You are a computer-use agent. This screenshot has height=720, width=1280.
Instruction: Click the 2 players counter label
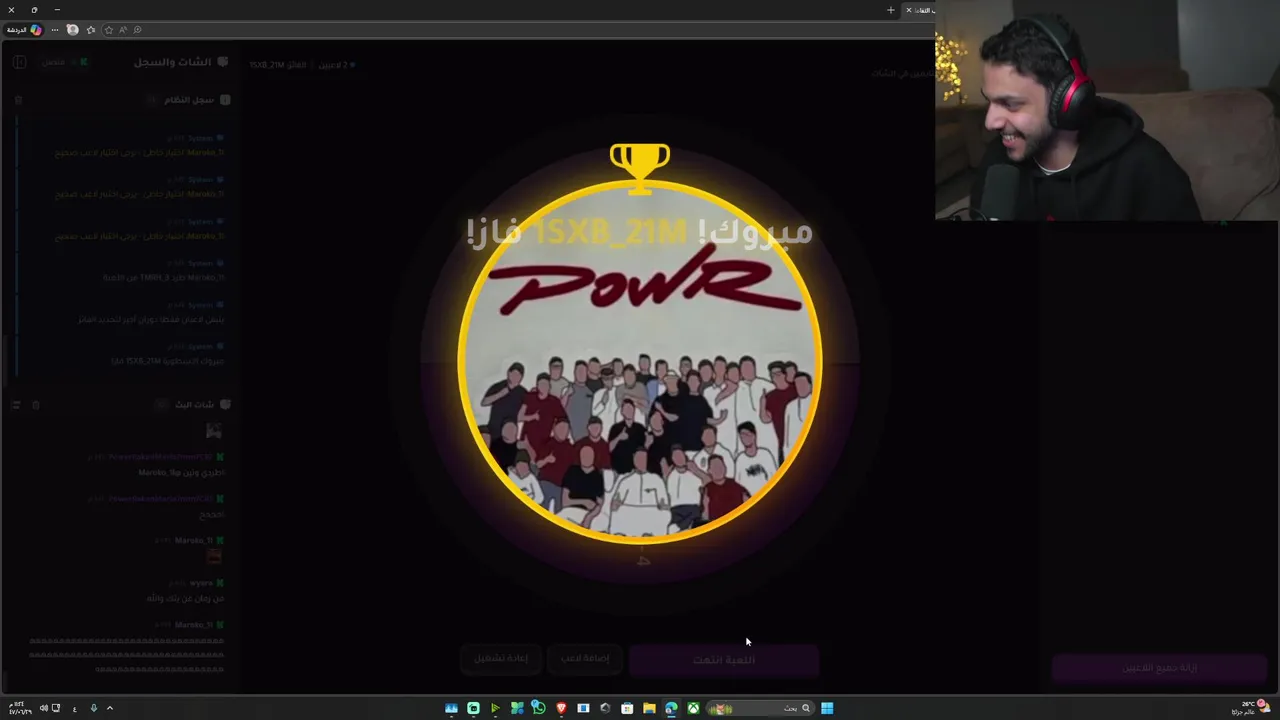coord(335,65)
